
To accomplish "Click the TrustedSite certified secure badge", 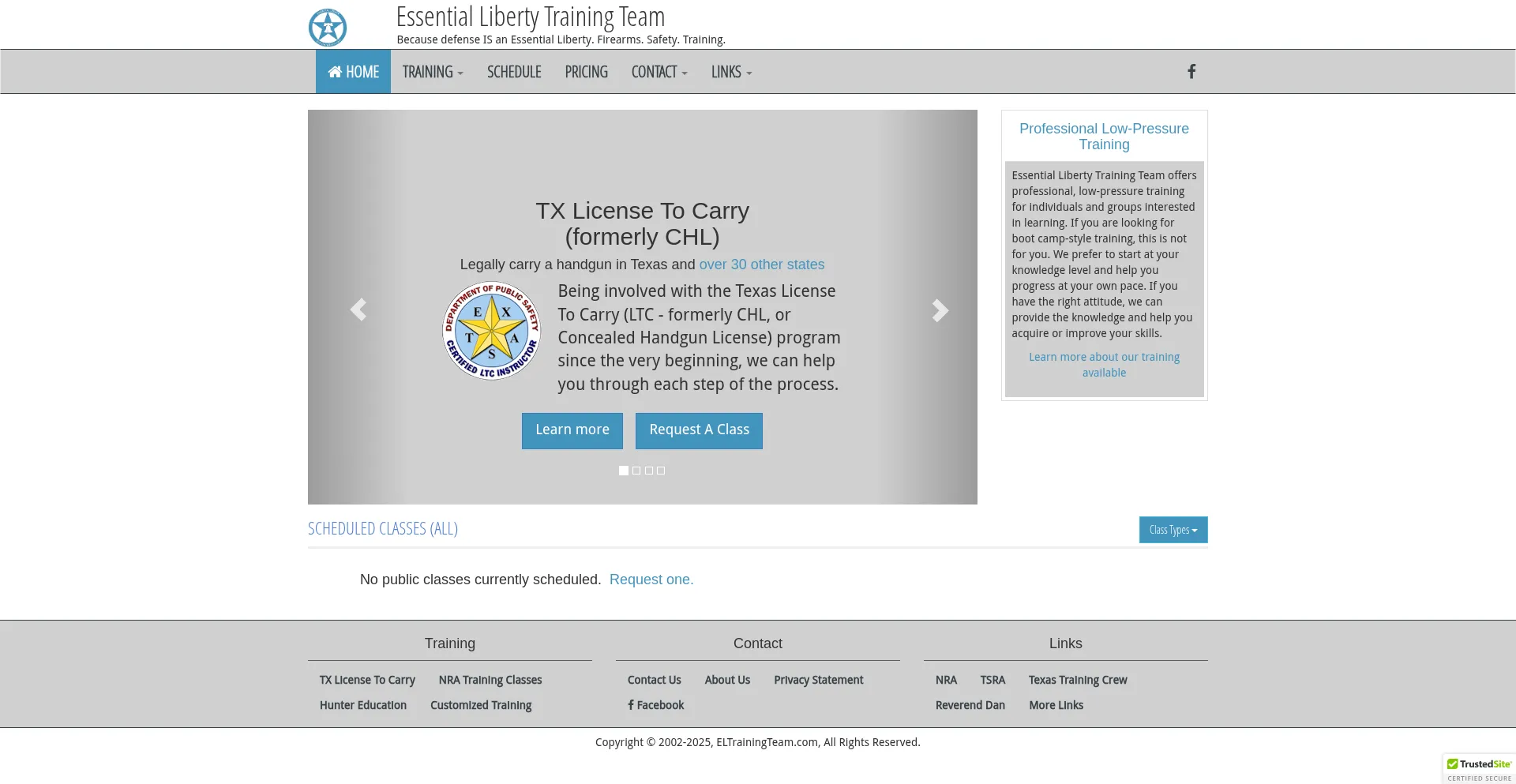I will (1479, 770).
